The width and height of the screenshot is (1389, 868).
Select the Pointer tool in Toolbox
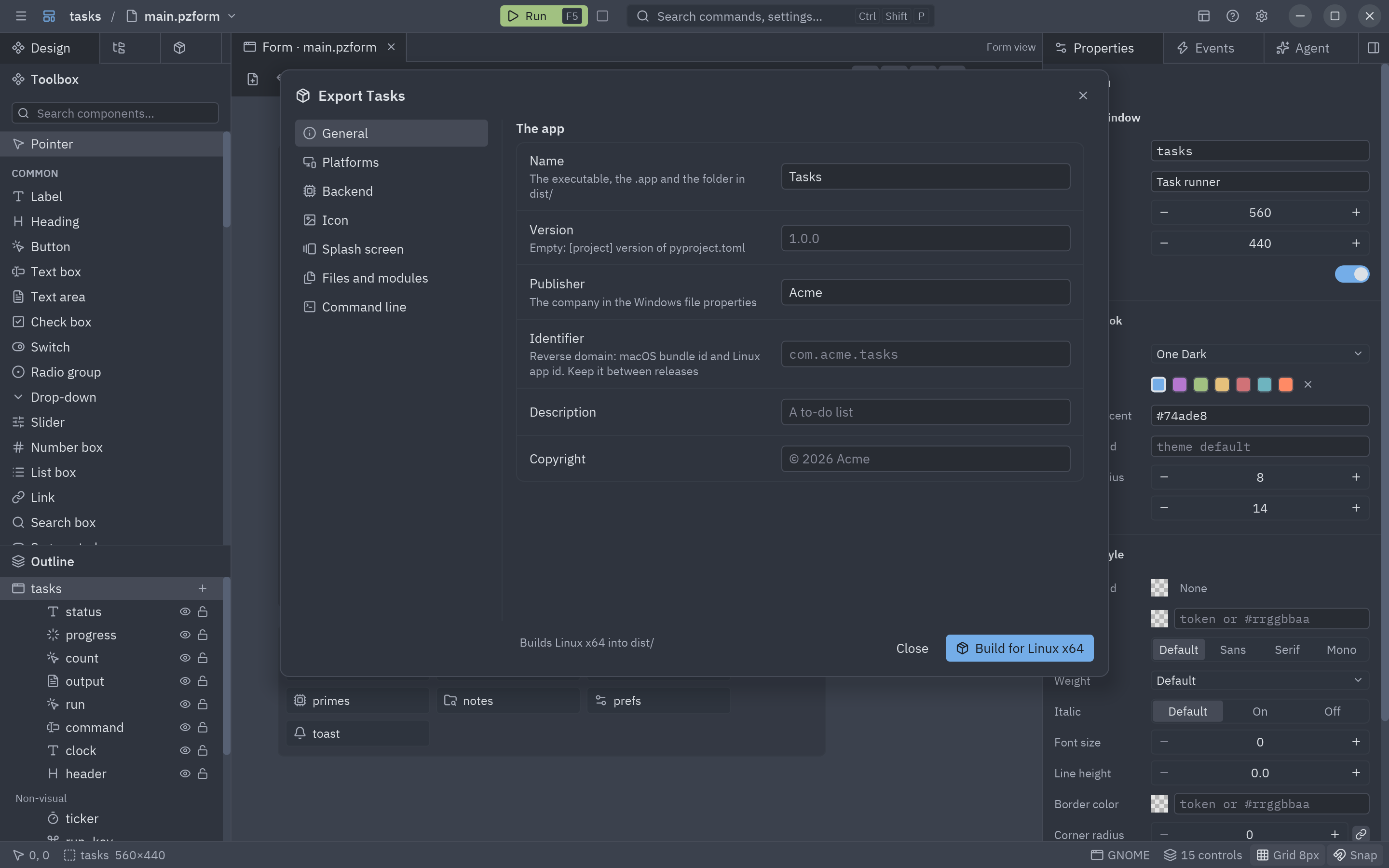pos(111,144)
